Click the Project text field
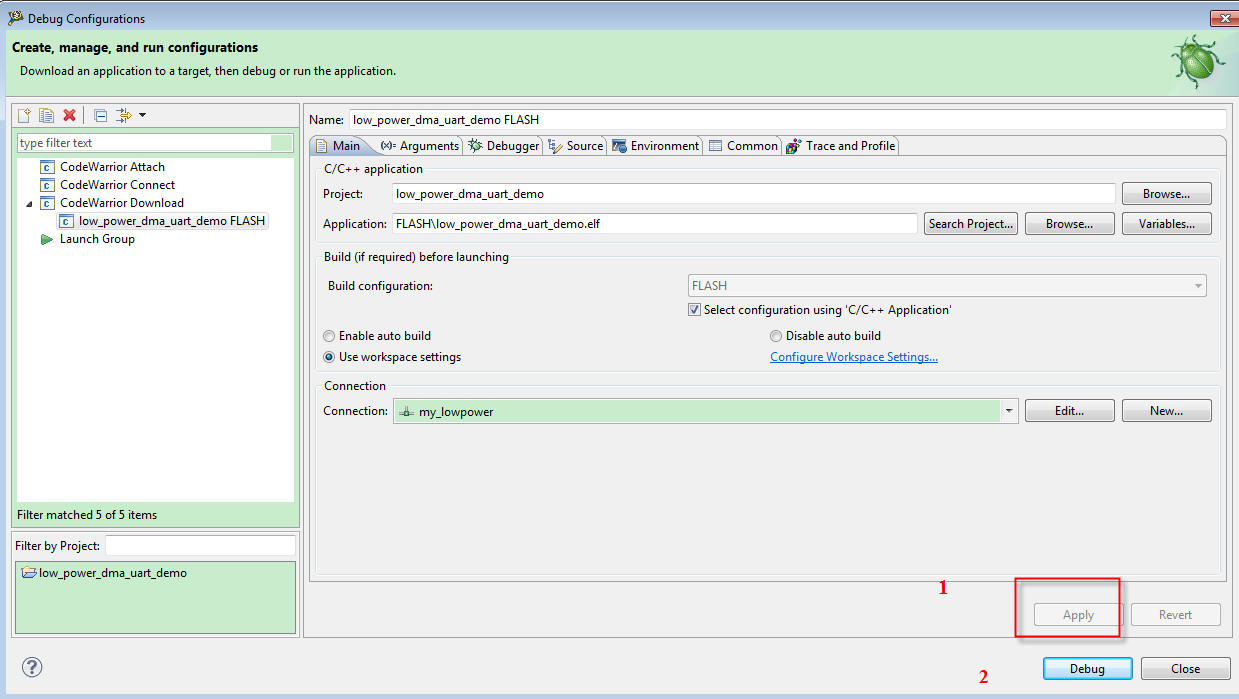1239x699 pixels. click(754, 194)
